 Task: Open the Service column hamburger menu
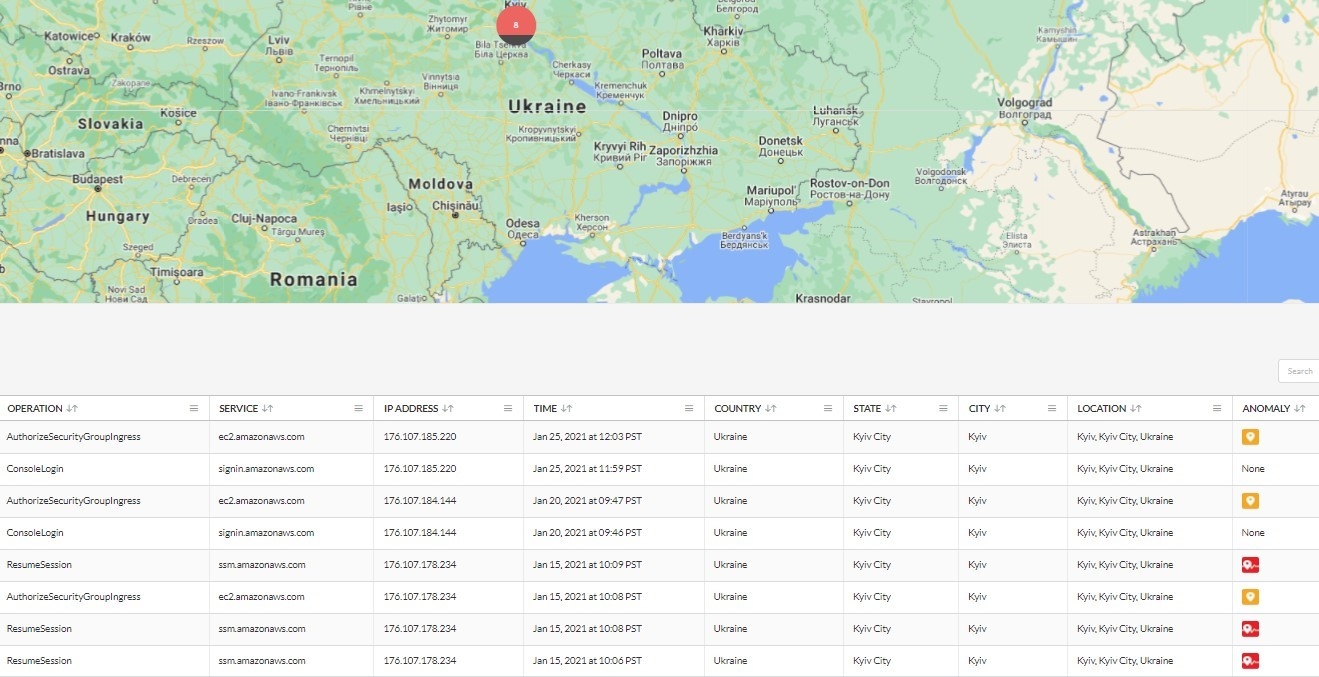[358, 409]
